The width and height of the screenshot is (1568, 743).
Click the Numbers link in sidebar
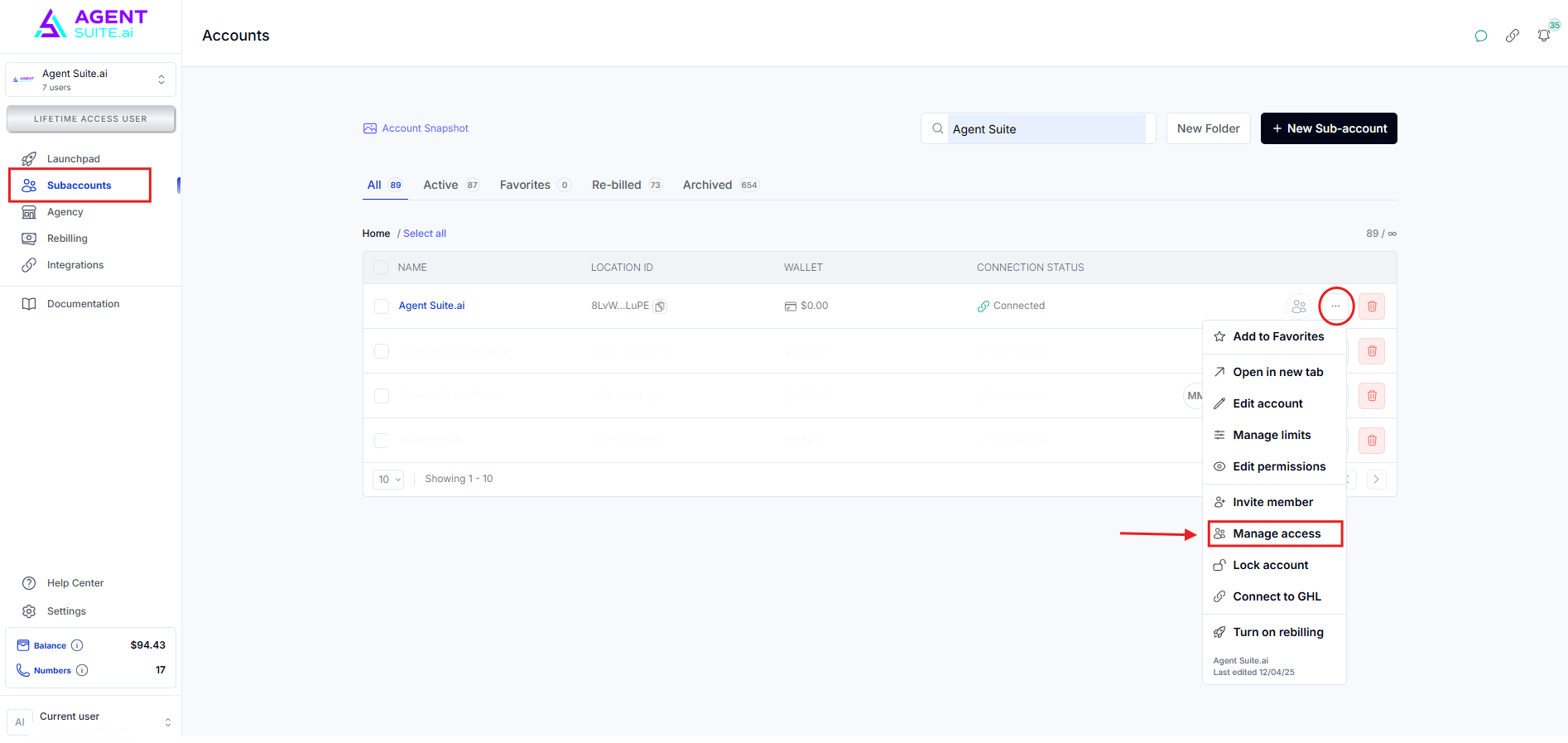[x=52, y=670]
